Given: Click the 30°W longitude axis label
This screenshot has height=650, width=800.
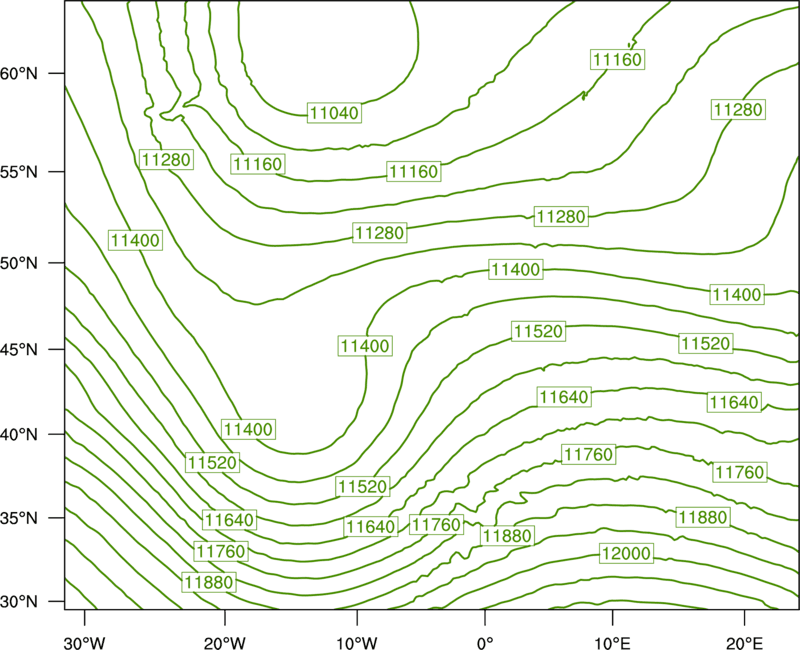Looking at the screenshot, I should pos(85,643).
